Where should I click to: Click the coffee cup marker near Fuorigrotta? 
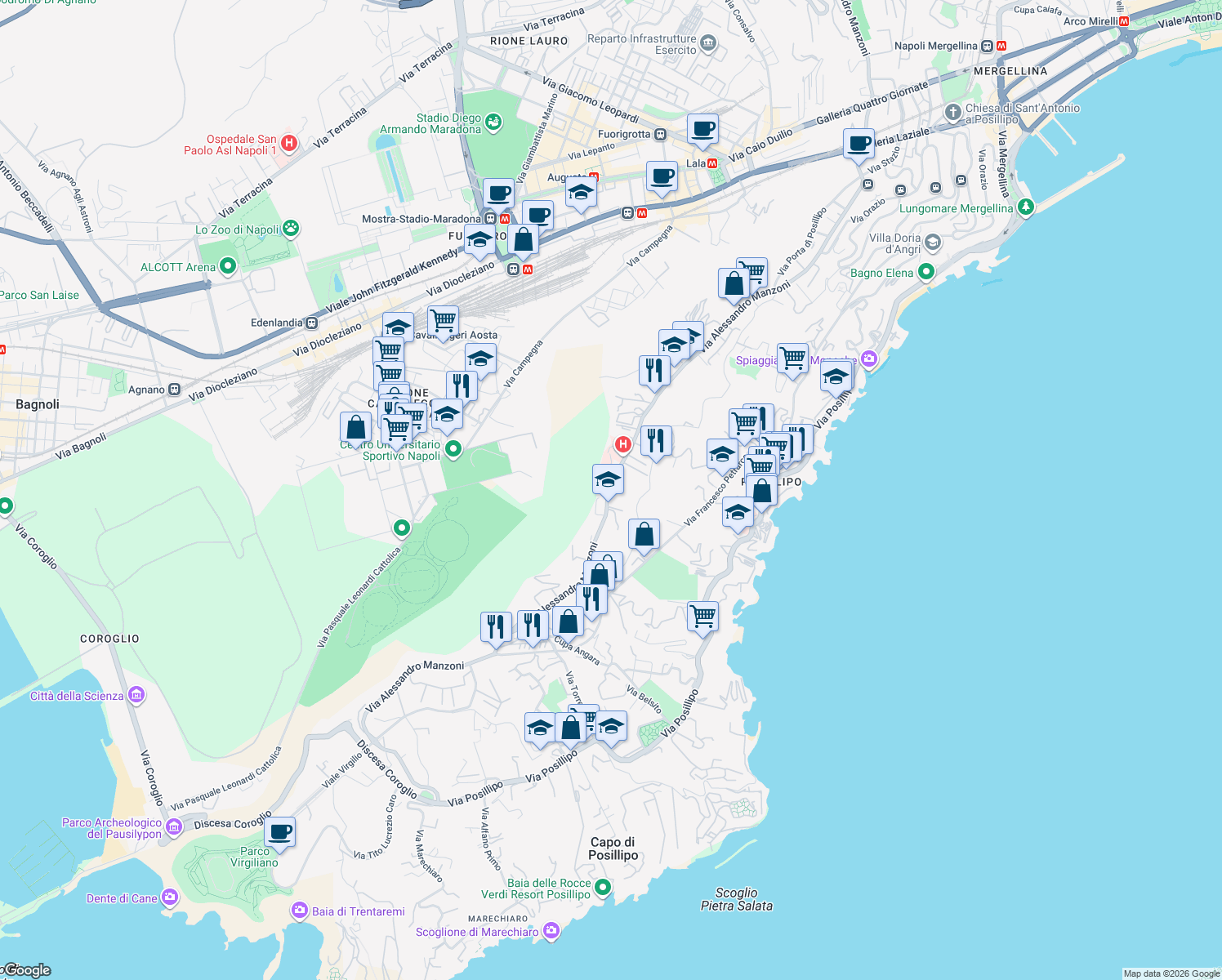click(x=703, y=130)
